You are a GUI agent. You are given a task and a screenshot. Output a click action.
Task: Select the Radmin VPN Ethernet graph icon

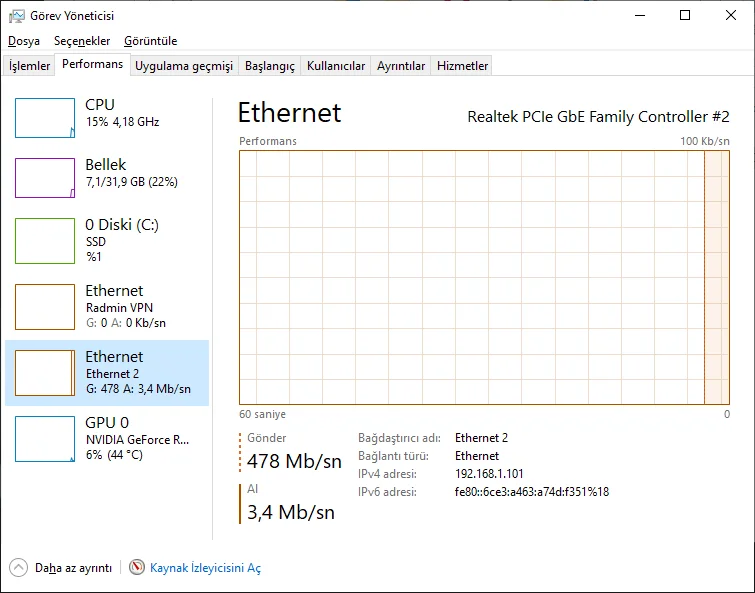click(x=45, y=307)
